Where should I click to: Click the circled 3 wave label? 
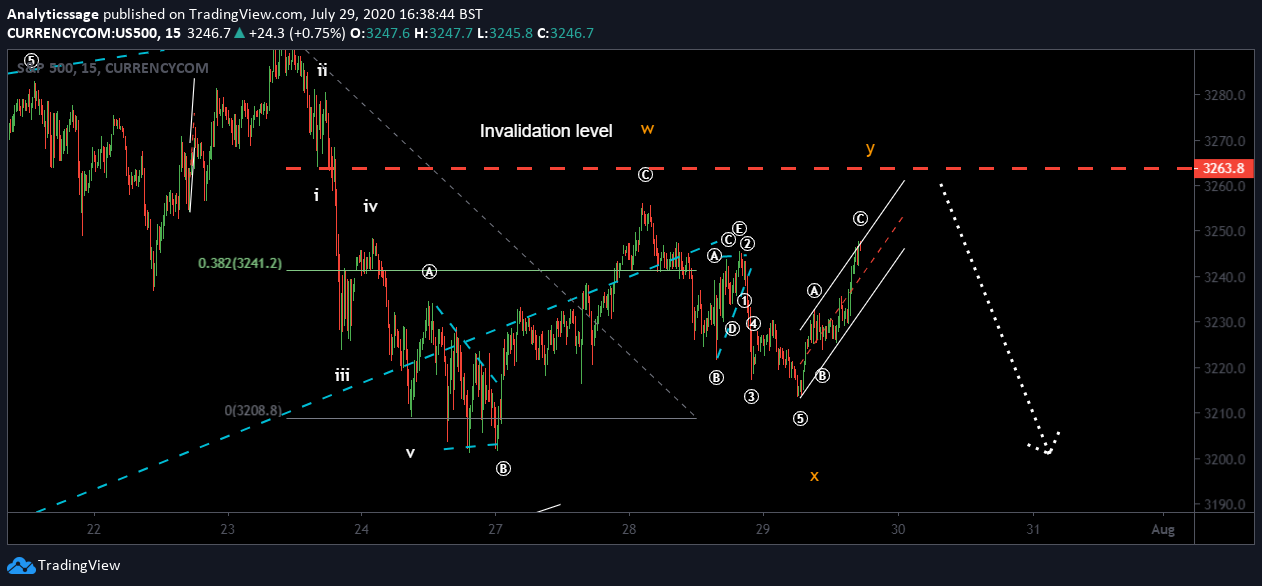[751, 397]
